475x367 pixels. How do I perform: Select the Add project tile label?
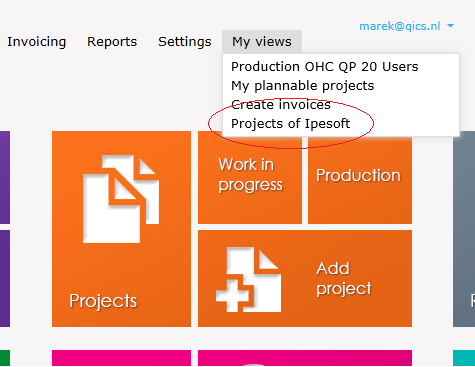(344, 278)
